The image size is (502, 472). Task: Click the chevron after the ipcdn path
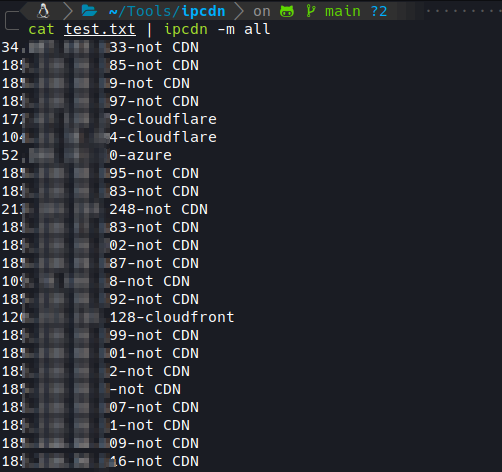pyautogui.click(x=239, y=11)
